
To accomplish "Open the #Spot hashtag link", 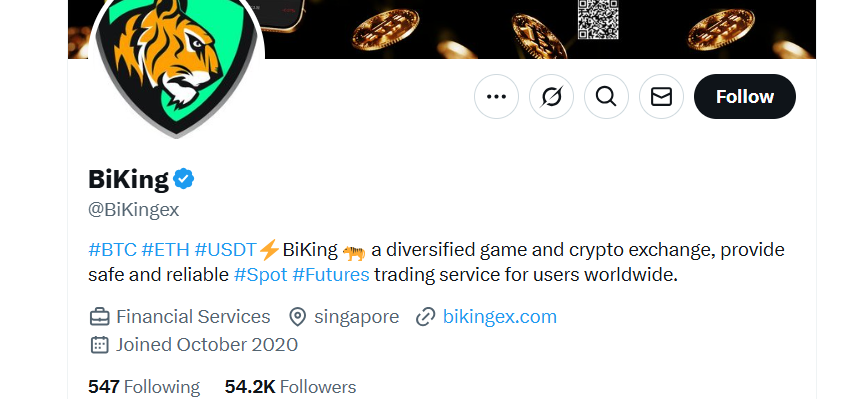I will 261,275.
